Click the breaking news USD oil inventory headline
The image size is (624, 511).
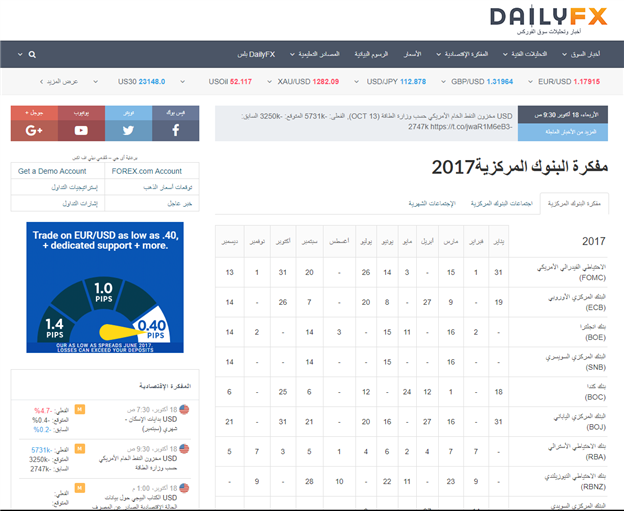(376, 121)
